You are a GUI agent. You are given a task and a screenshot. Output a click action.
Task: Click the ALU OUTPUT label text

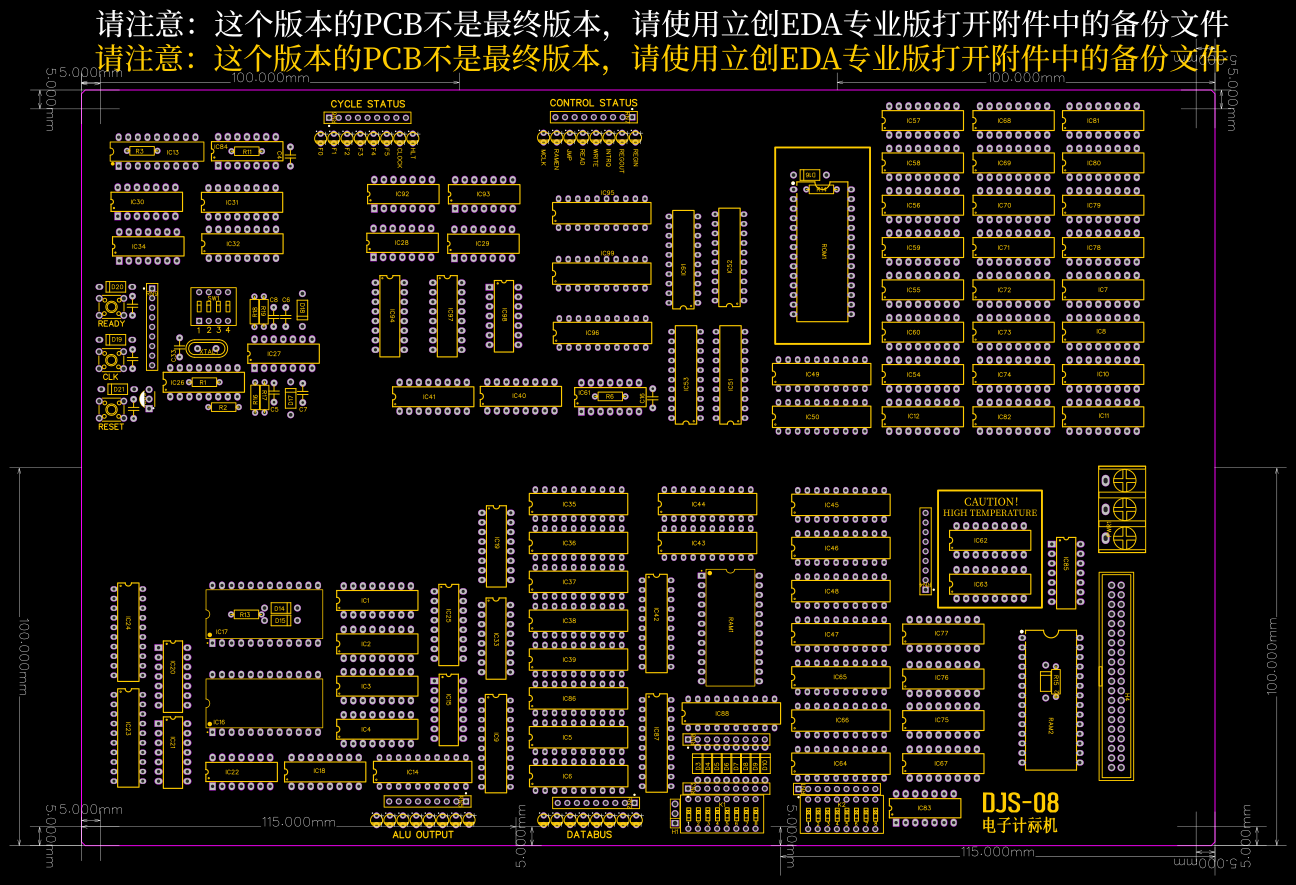pos(423,835)
